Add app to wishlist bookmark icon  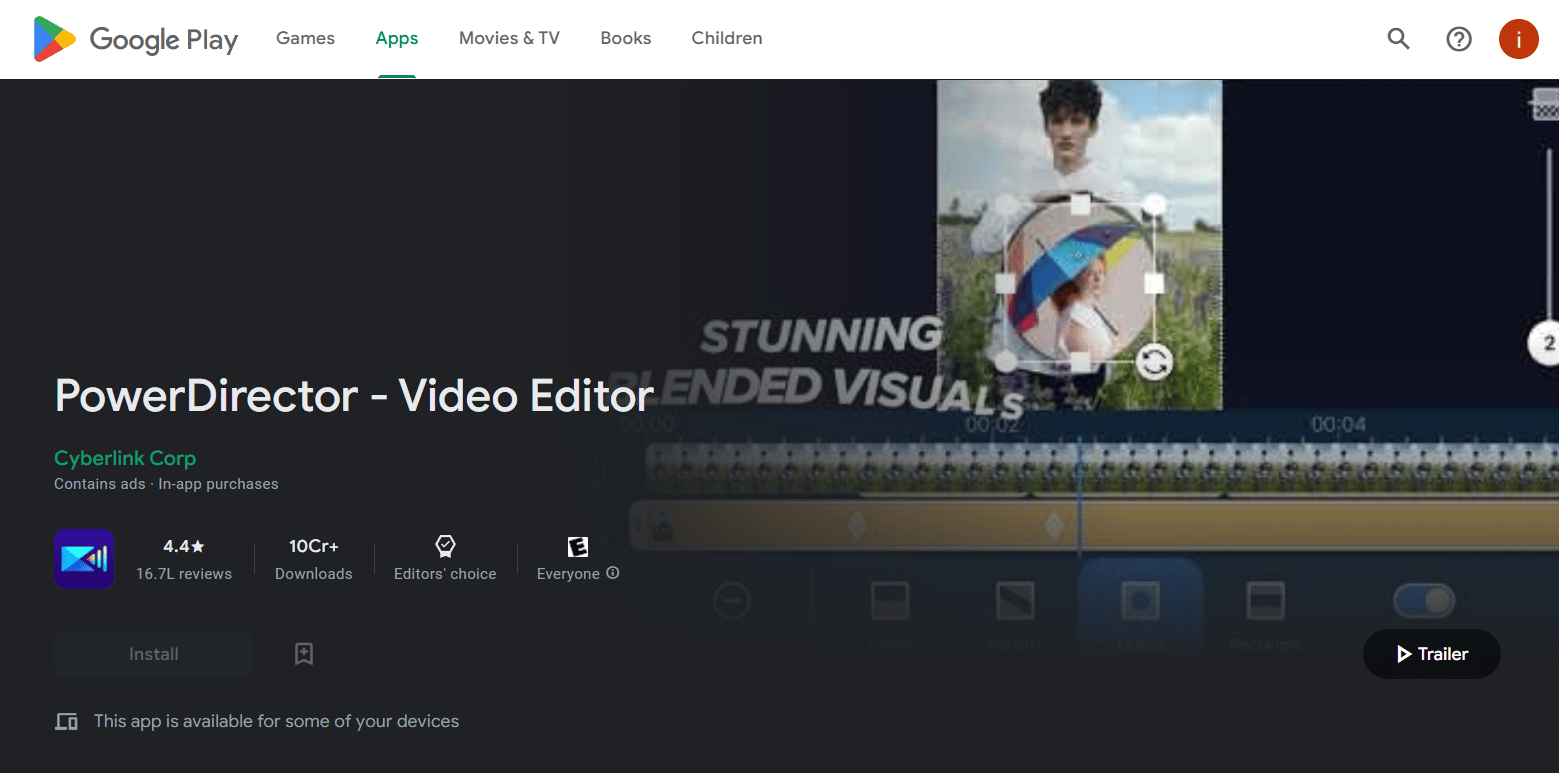click(x=304, y=654)
